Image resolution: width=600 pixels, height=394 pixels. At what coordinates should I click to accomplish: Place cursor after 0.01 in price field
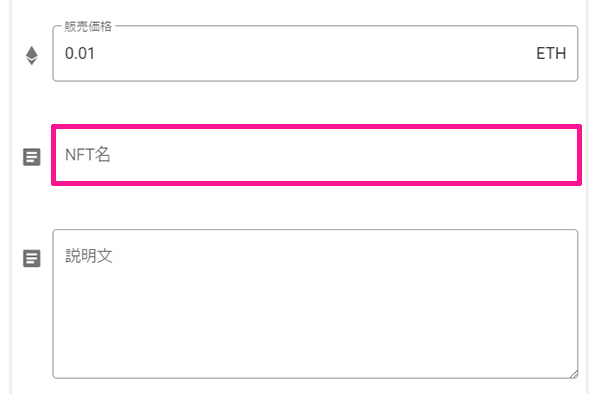click(96, 54)
